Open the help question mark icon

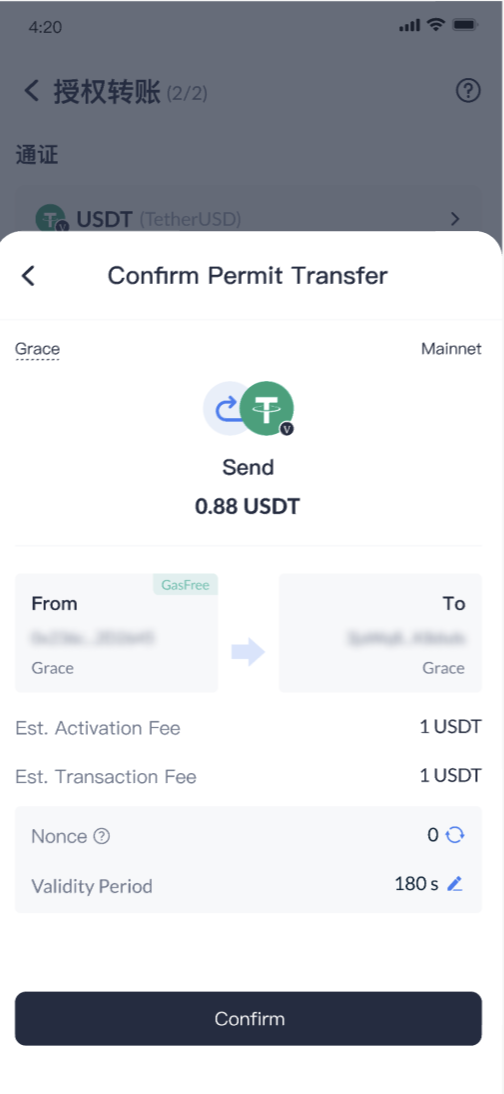(468, 91)
